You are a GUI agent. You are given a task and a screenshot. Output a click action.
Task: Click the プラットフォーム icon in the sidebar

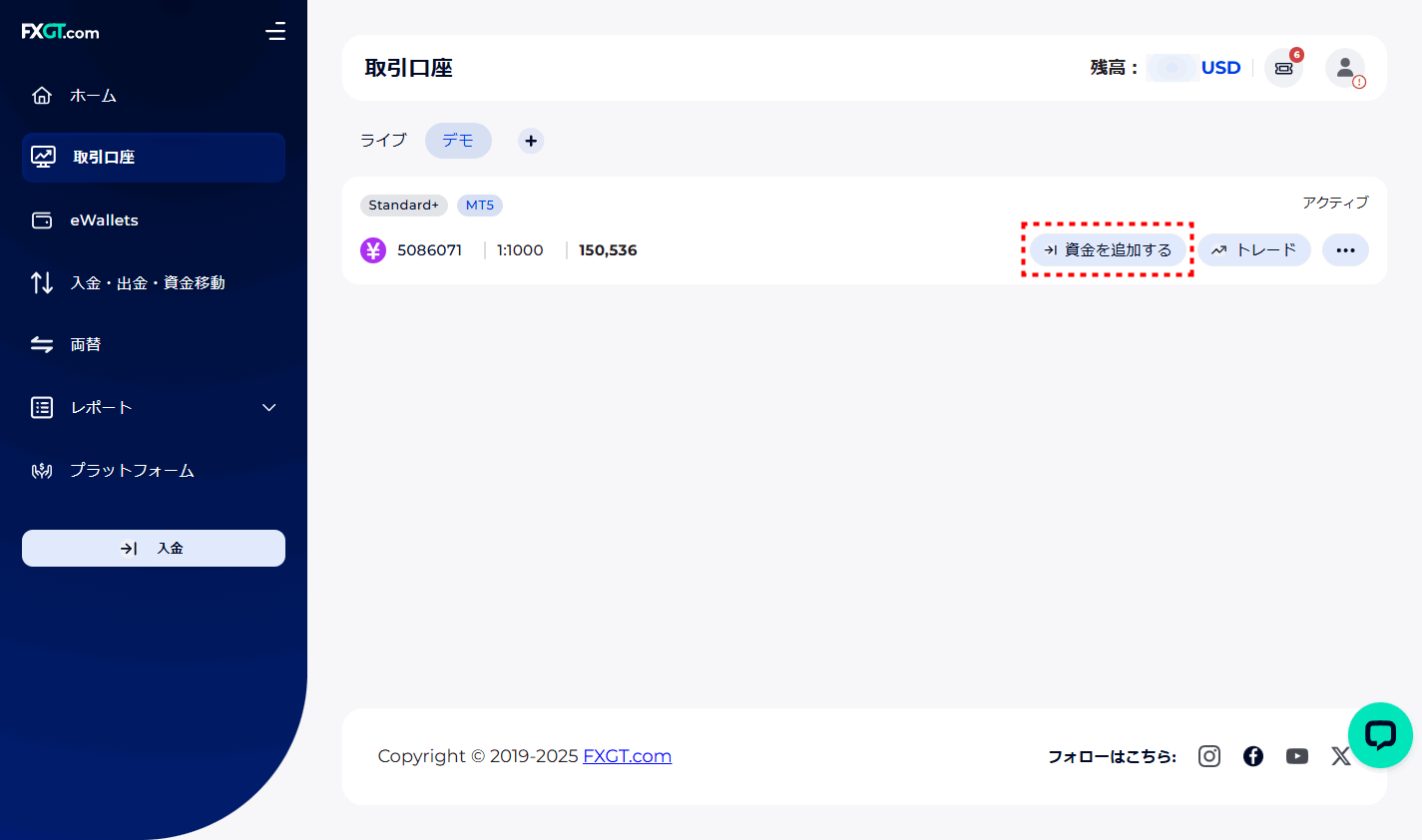(42, 470)
